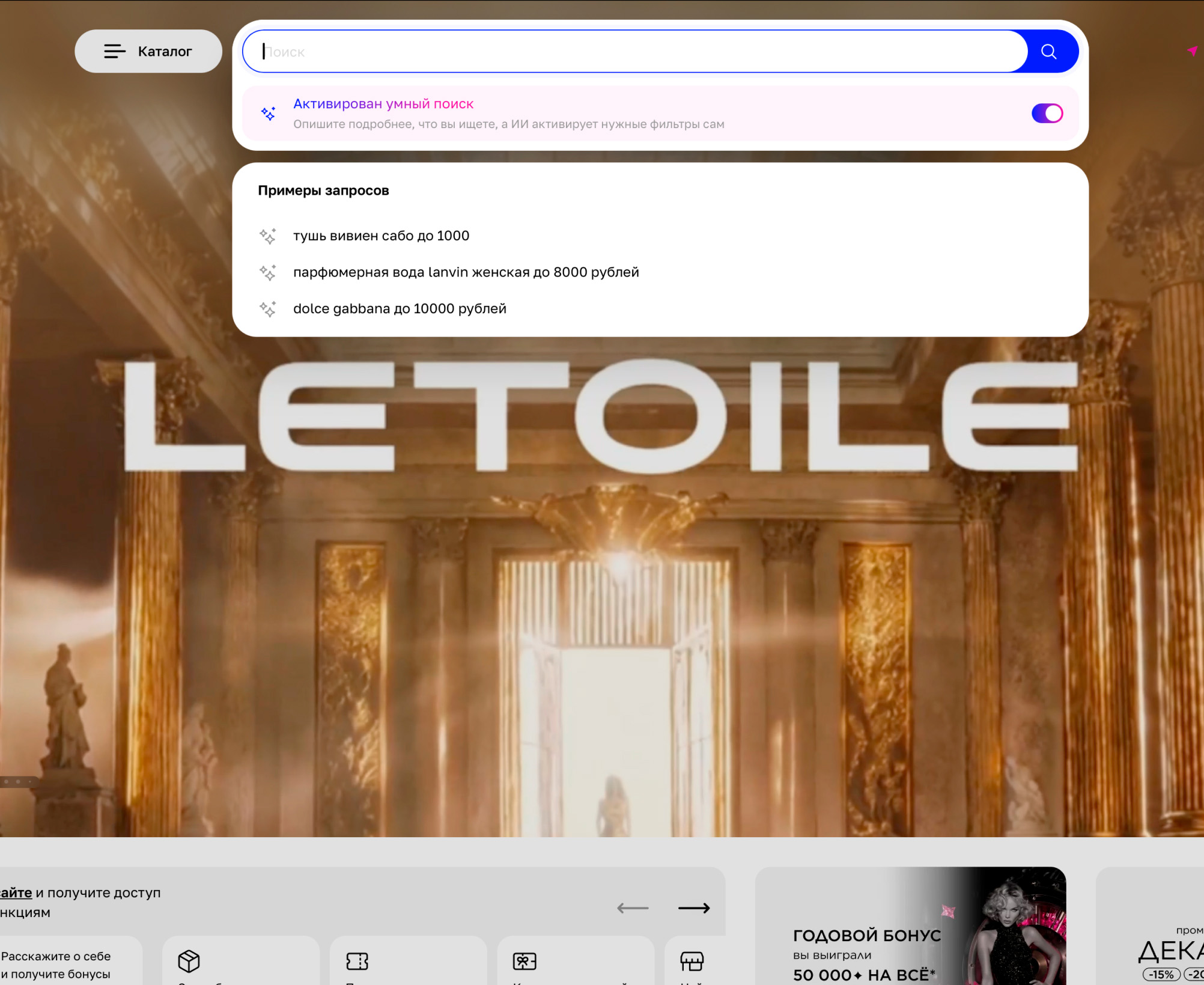Pick the lanvin парфюмерная вода suggestion
Image resolution: width=1204 pixels, height=985 pixels.
point(466,273)
